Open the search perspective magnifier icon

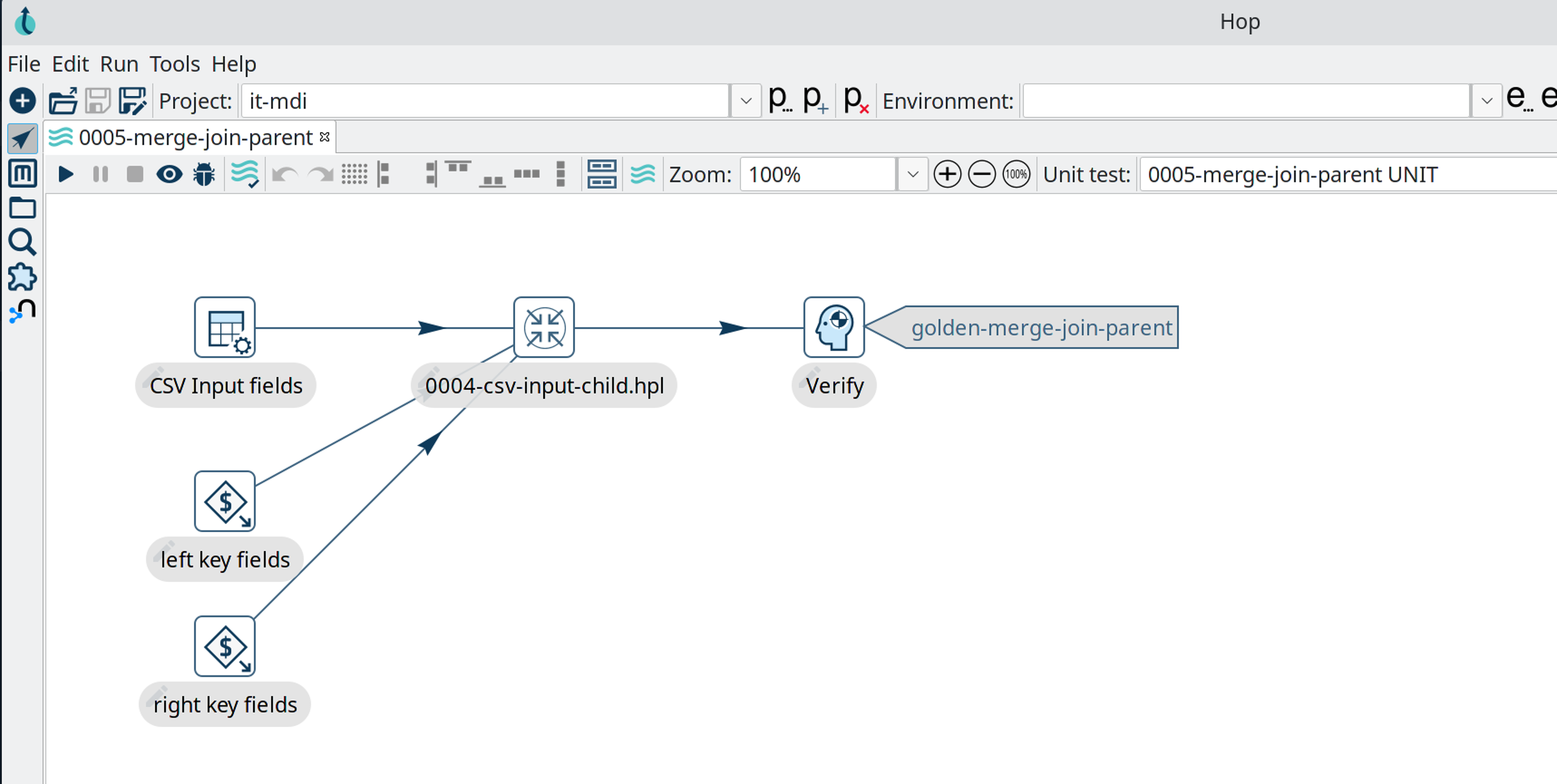click(23, 242)
